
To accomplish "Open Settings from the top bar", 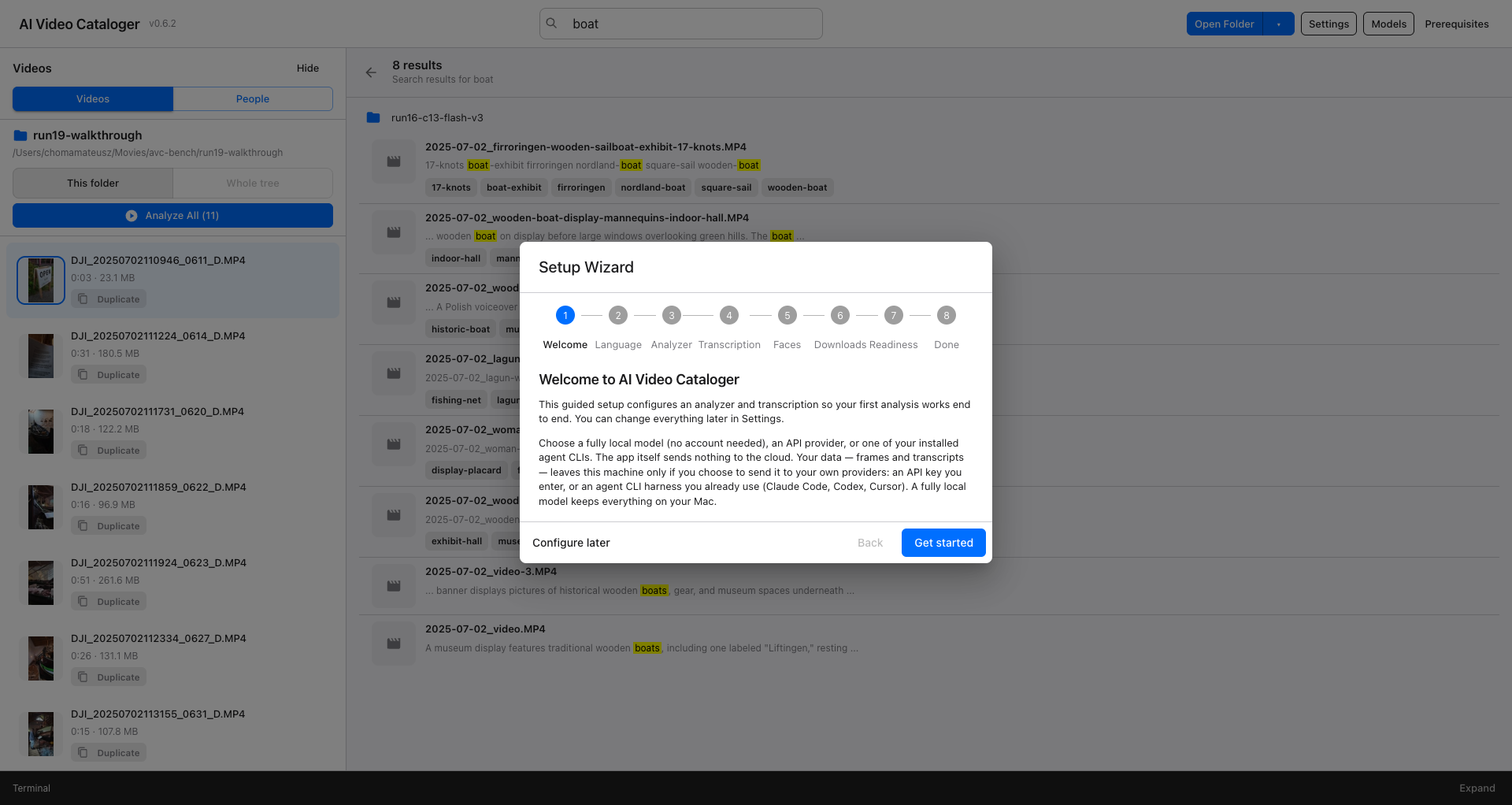I will click(1329, 24).
